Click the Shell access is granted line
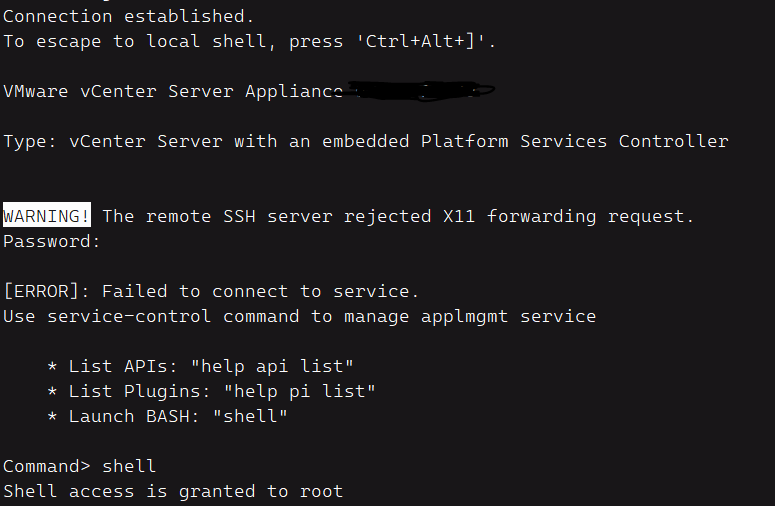The height and width of the screenshot is (506, 775). 172,491
